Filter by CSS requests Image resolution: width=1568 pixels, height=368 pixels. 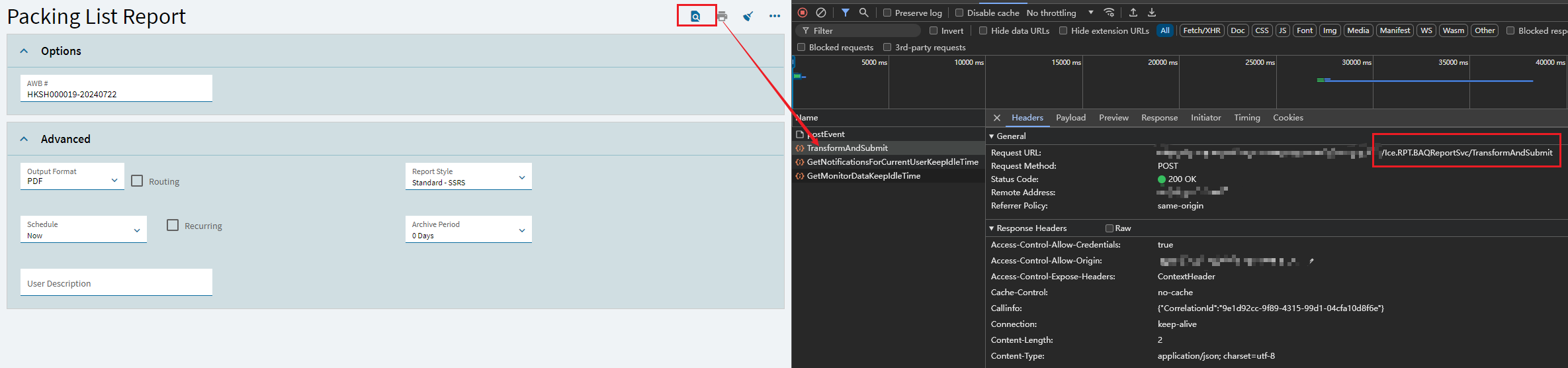coord(1262,30)
